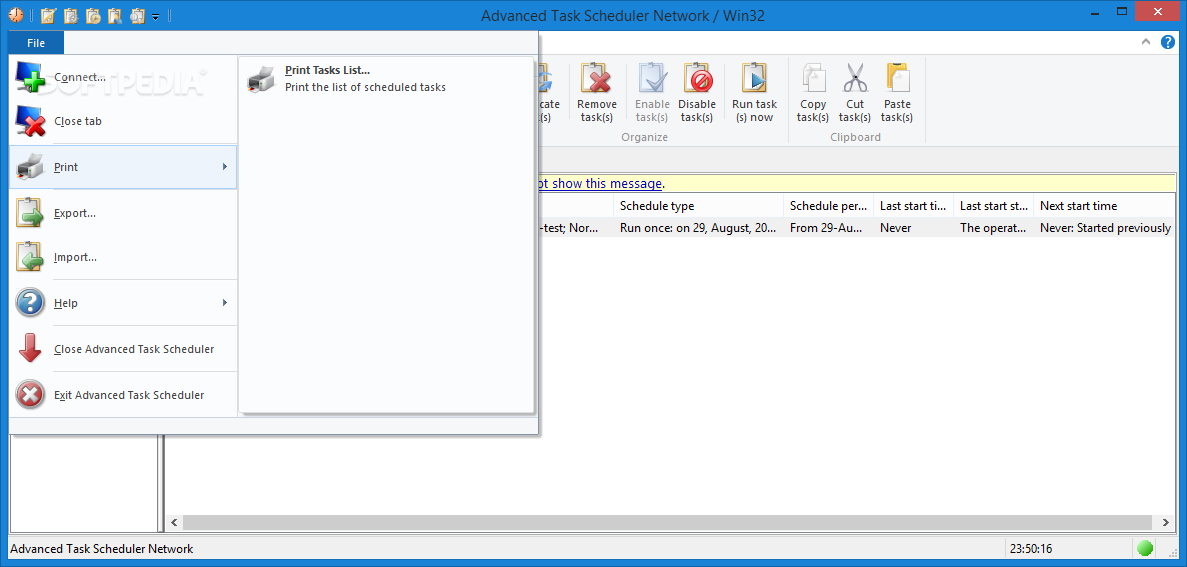Image resolution: width=1187 pixels, height=567 pixels.
Task: Select the 'From 29-Au...' cell
Action: point(828,227)
